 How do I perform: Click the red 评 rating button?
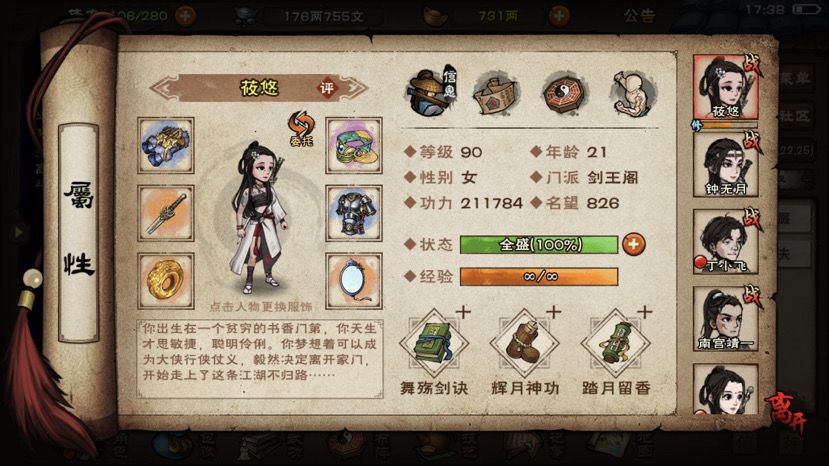pos(327,88)
